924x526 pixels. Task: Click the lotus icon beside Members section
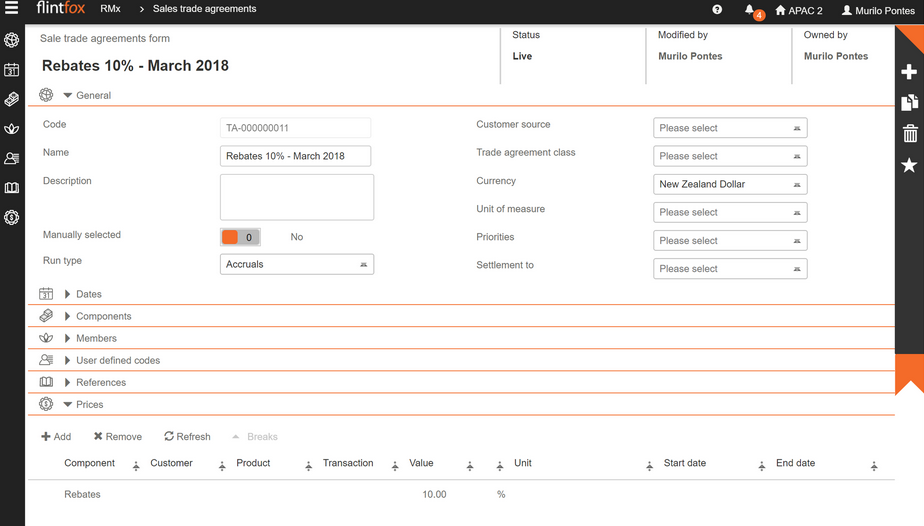tap(46, 338)
